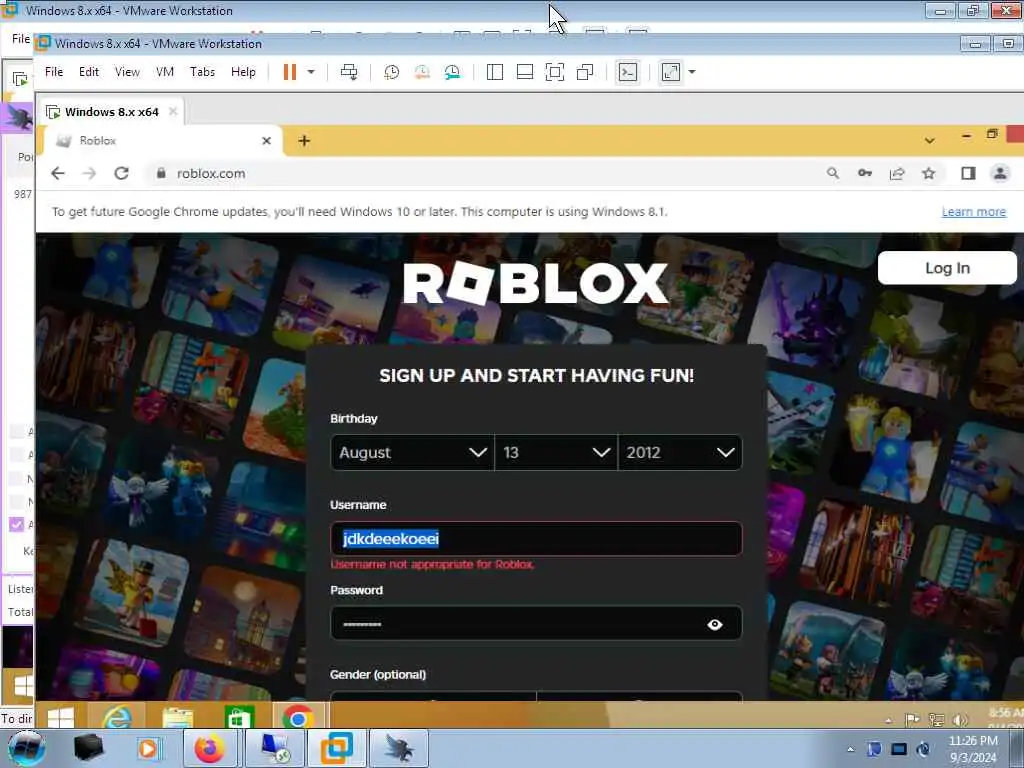
Task: Show hidden icons in host system tray
Action: (850, 749)
